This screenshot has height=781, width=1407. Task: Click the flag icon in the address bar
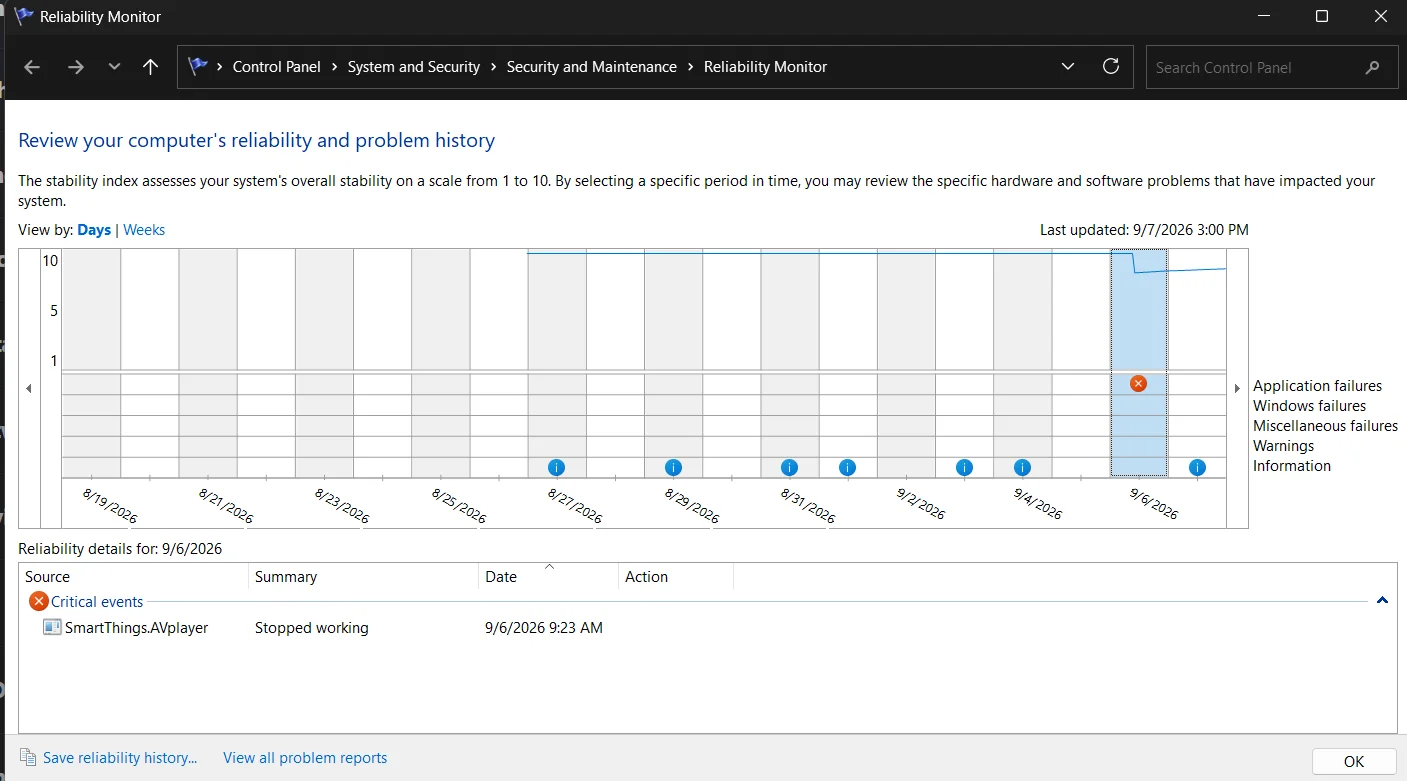pyautogui.click(x=198, y=67)
